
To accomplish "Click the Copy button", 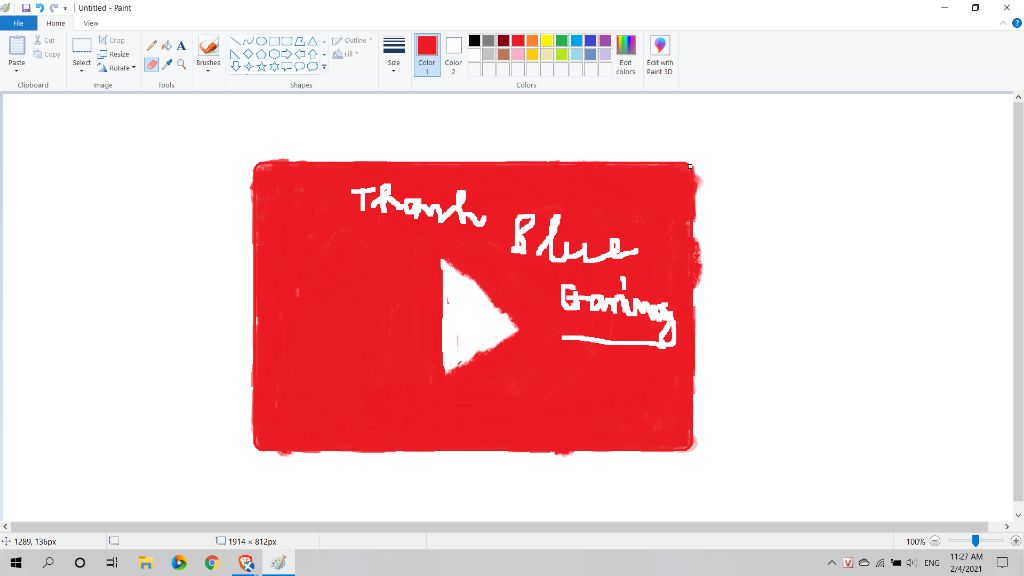I will [46, 54].
